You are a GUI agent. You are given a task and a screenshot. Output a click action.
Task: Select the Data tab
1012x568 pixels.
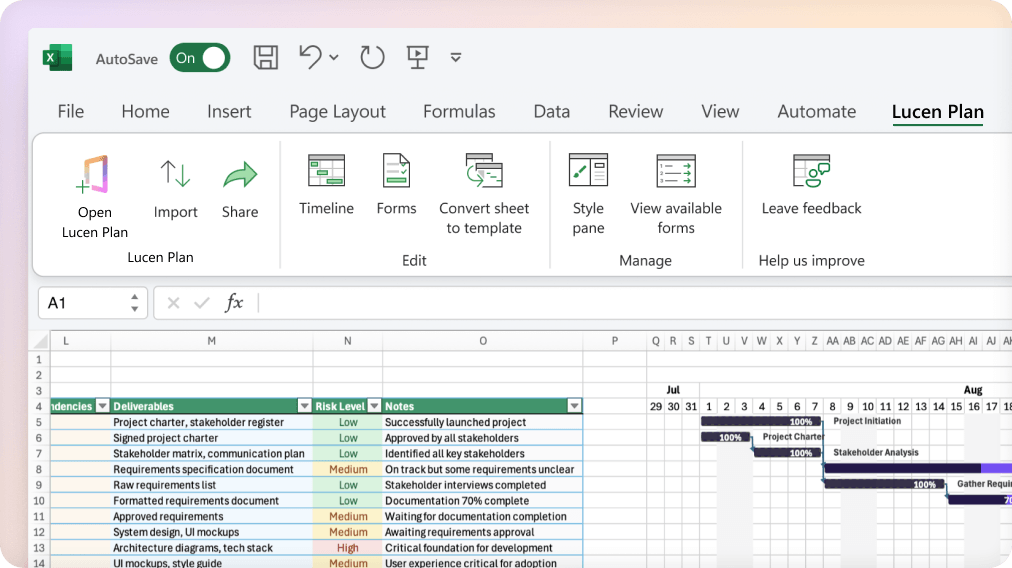(x=552, y=112)
